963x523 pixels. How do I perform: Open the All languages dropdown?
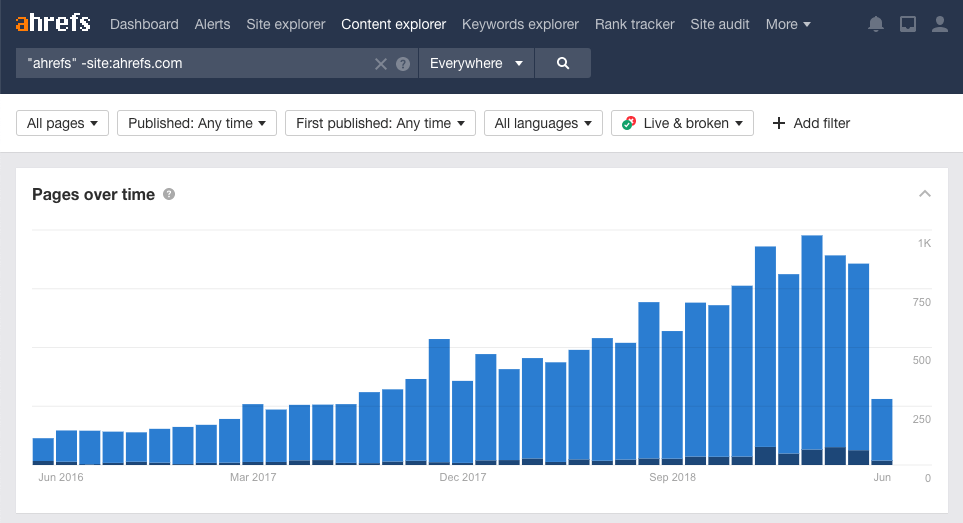click(x=543, y=123)
